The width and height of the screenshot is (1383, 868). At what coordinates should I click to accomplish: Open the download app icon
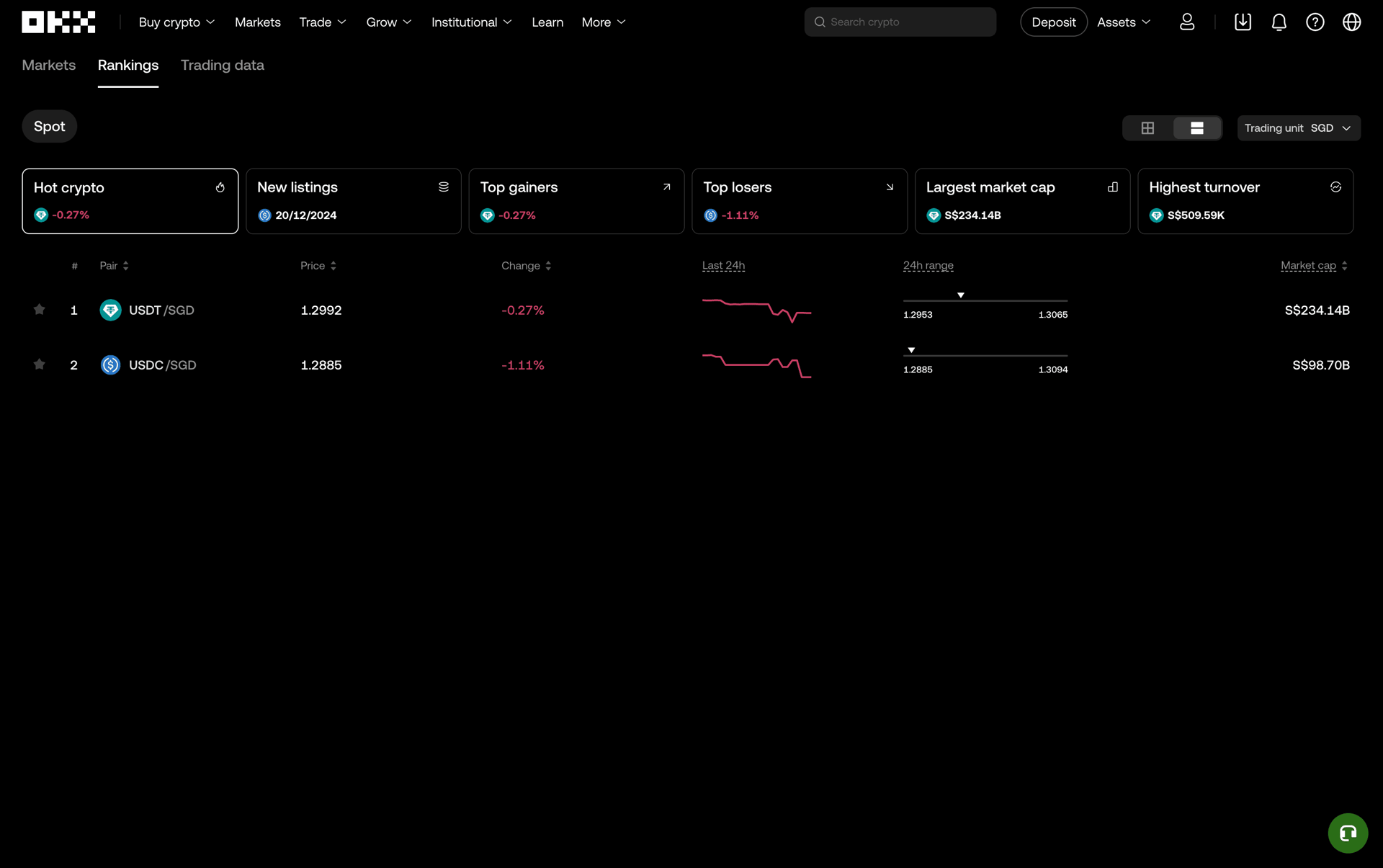tap(1243, 22)
